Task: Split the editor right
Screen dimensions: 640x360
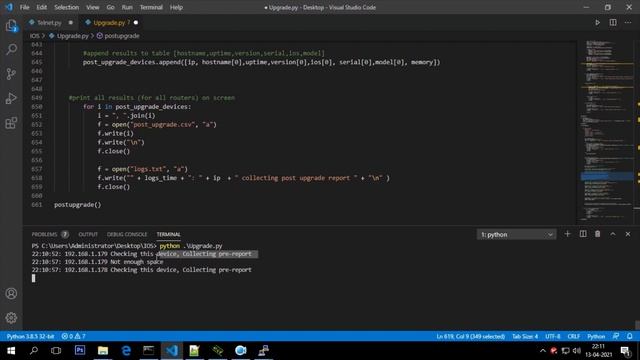Action: (613, 23)
